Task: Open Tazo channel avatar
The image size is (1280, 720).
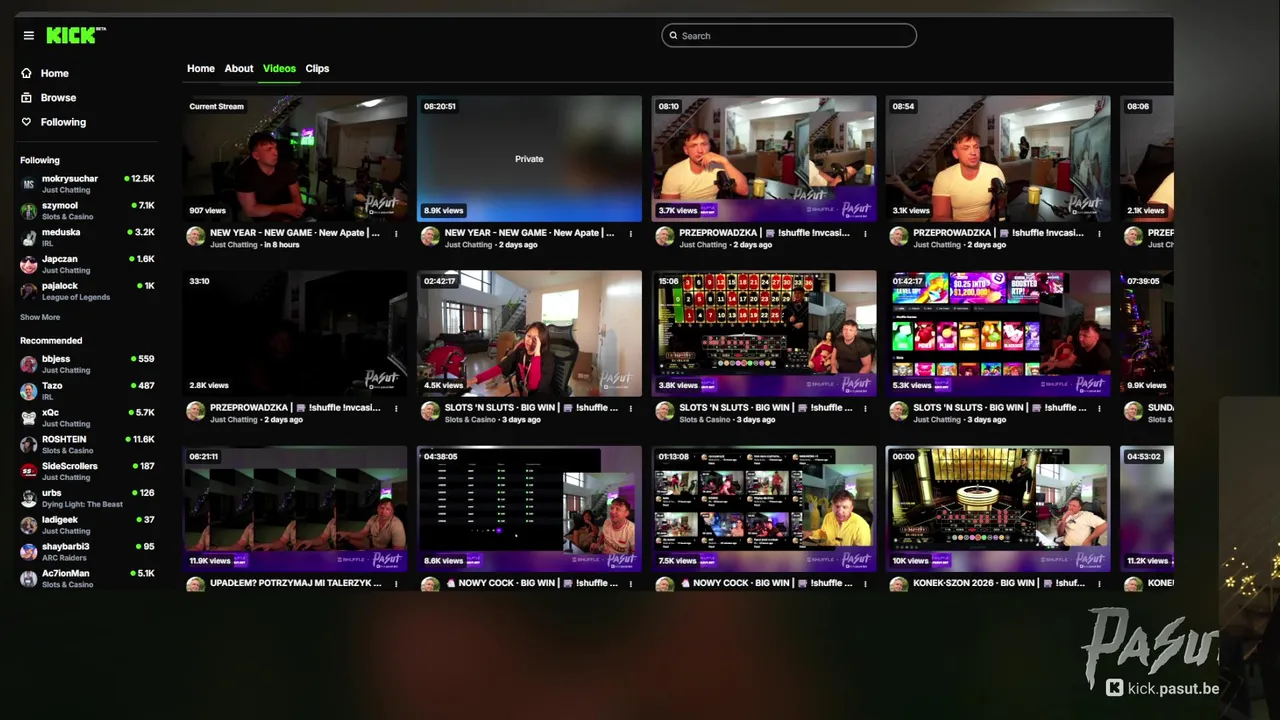Action: coord(28,391)
